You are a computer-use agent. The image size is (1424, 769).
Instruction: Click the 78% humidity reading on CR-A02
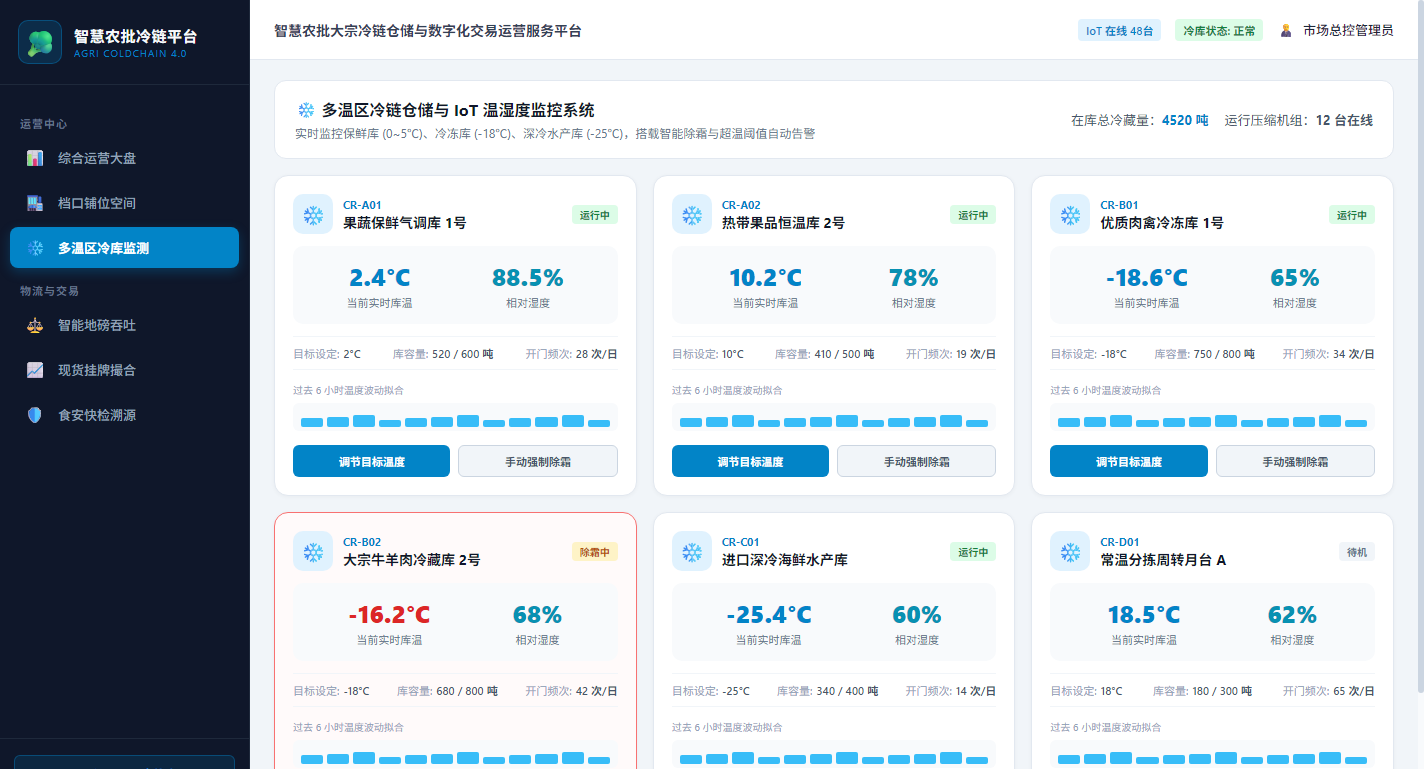coord(914,278)
